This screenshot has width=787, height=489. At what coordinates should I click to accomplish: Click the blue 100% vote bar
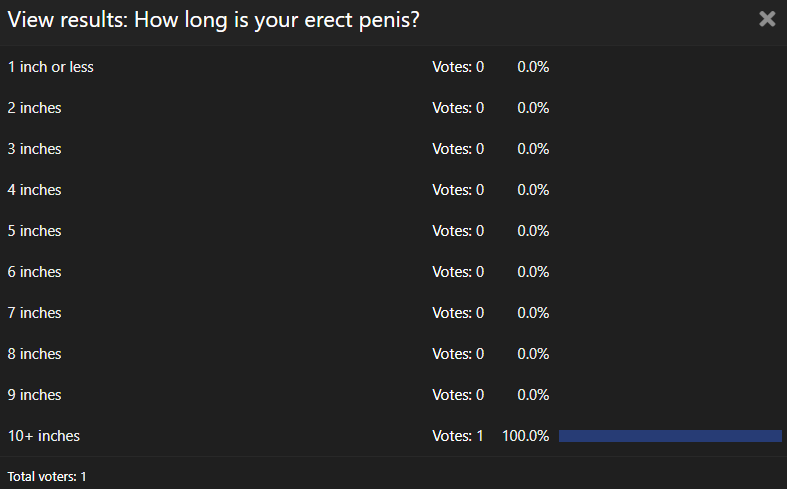tap(670, 436)
